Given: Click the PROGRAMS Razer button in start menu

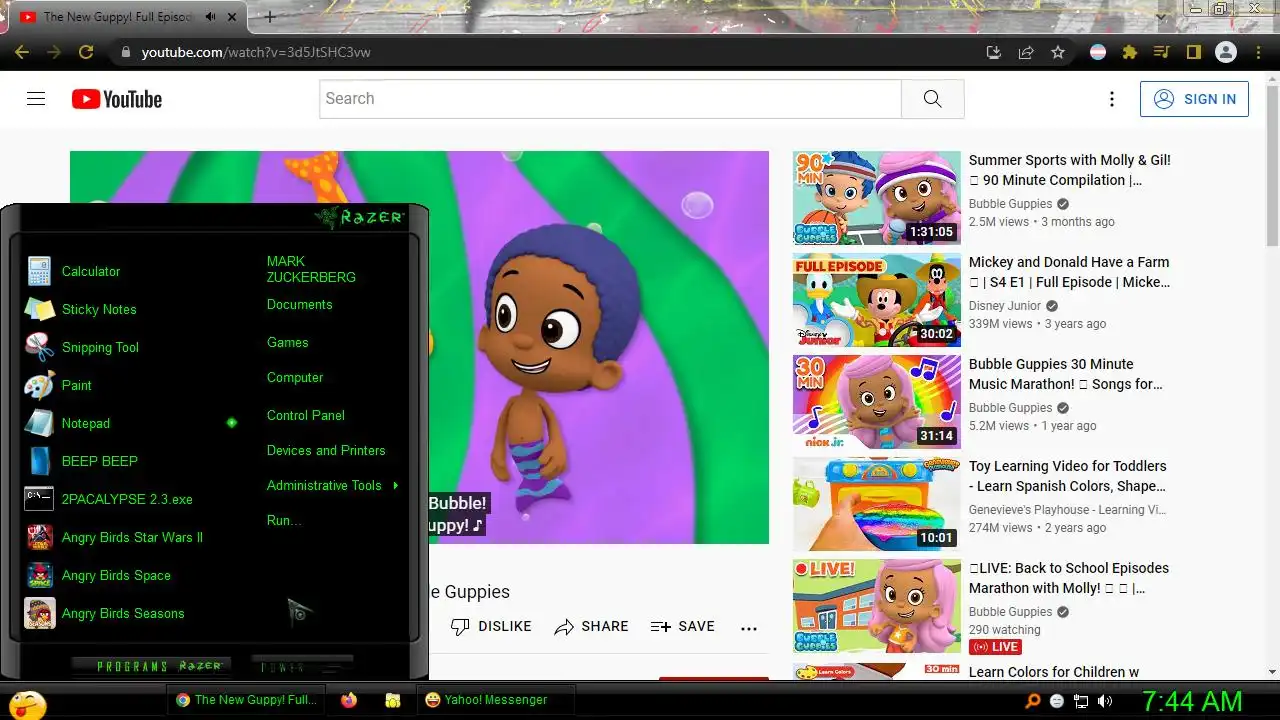Looking at the screenshot, I should 152,666.
